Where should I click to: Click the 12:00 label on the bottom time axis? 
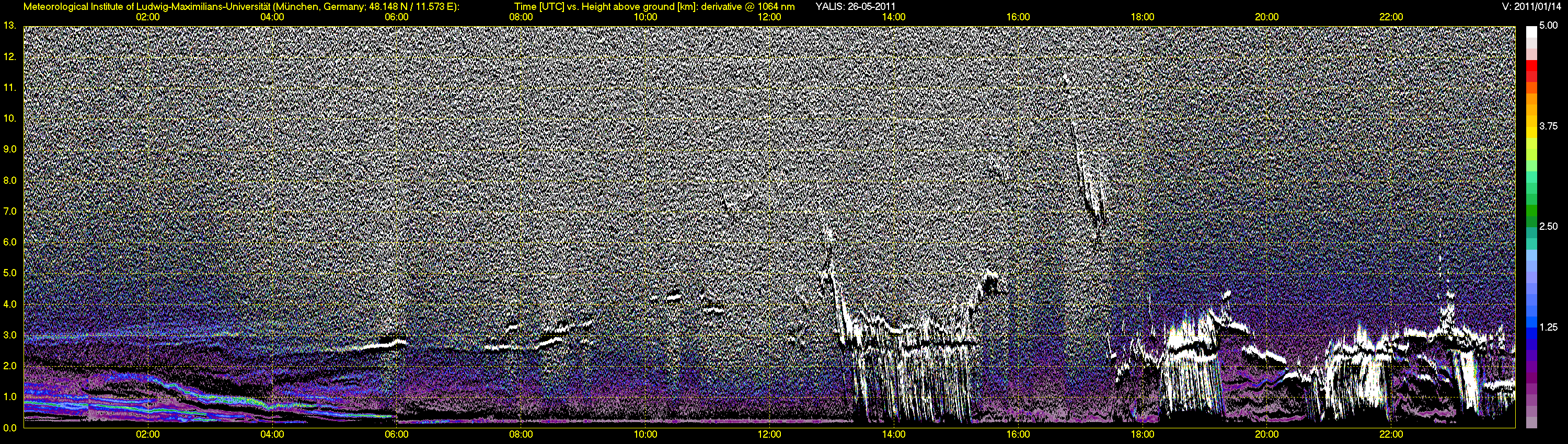(769, 435)
